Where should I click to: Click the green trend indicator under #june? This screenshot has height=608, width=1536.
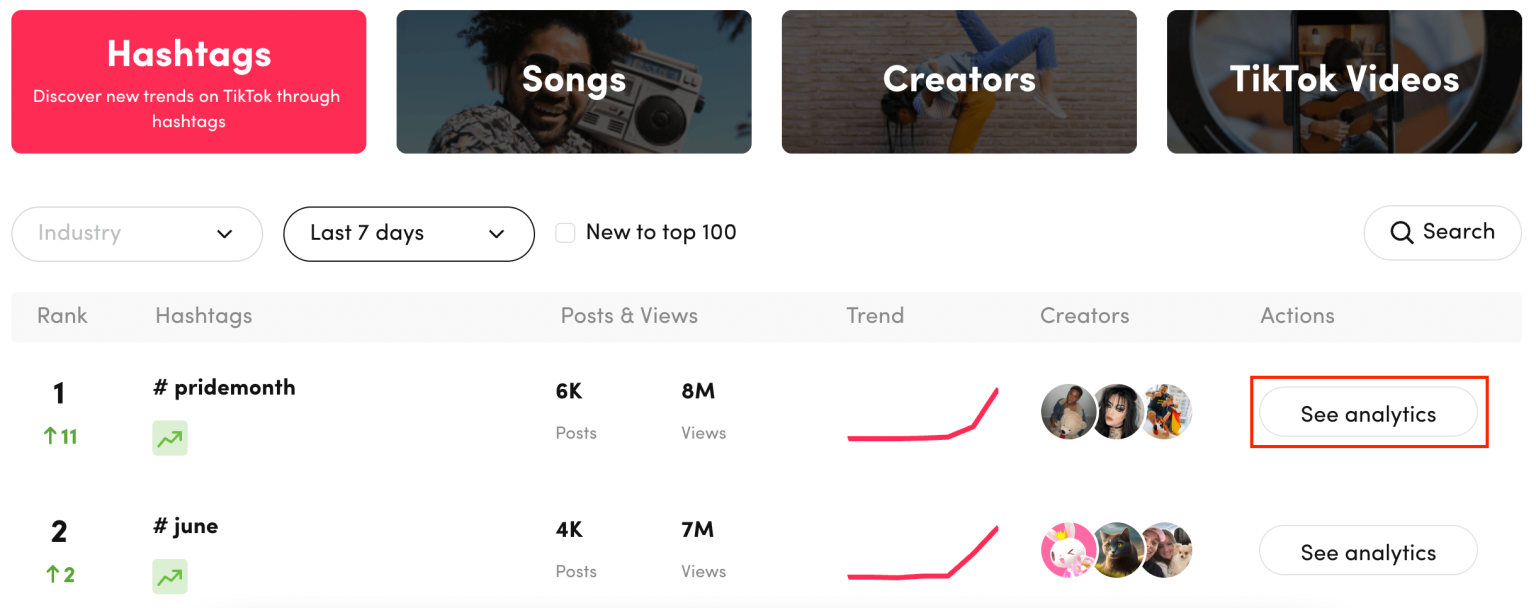[x=169, y=576]
